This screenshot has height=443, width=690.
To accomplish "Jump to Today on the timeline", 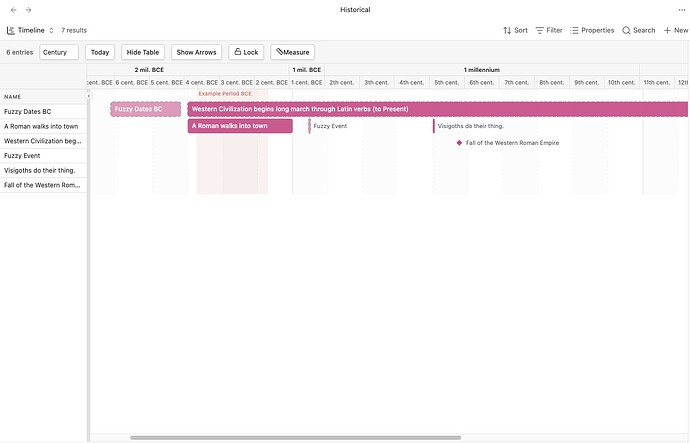I will click(x=100, y=52).
